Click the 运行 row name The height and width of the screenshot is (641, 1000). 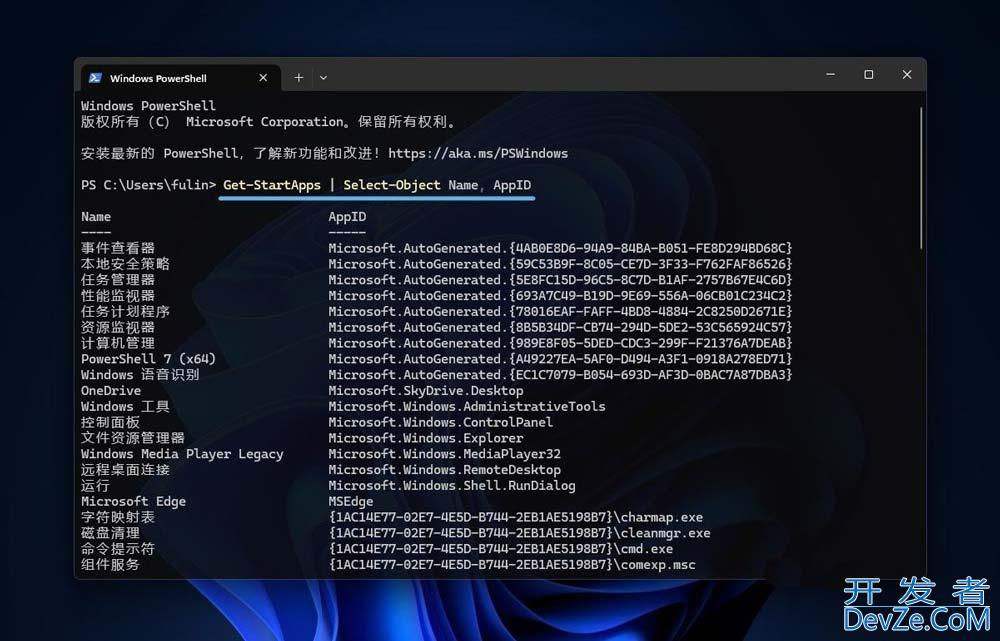coord(96,486)
